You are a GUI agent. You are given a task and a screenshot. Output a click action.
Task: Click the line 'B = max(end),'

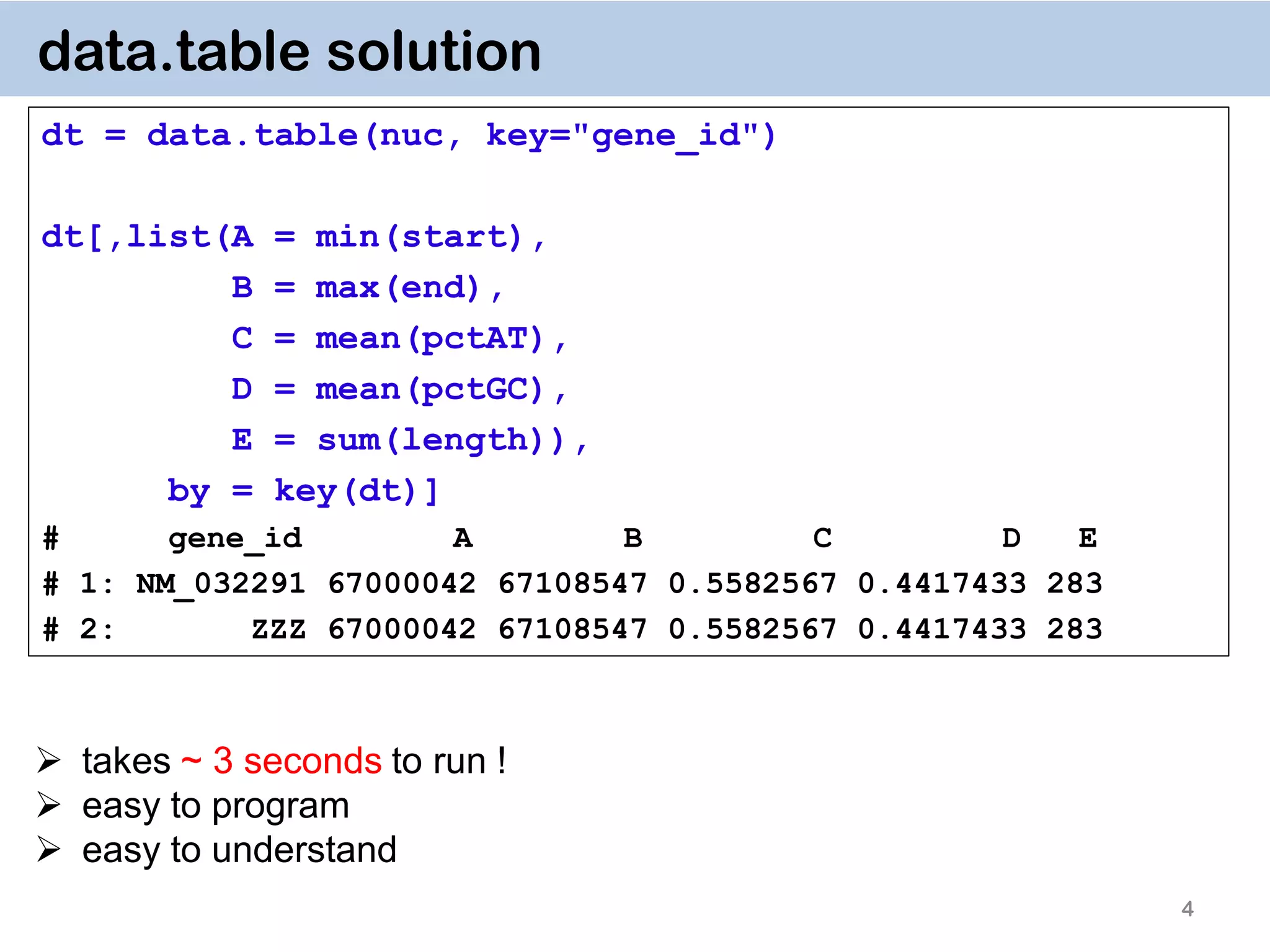367,289
